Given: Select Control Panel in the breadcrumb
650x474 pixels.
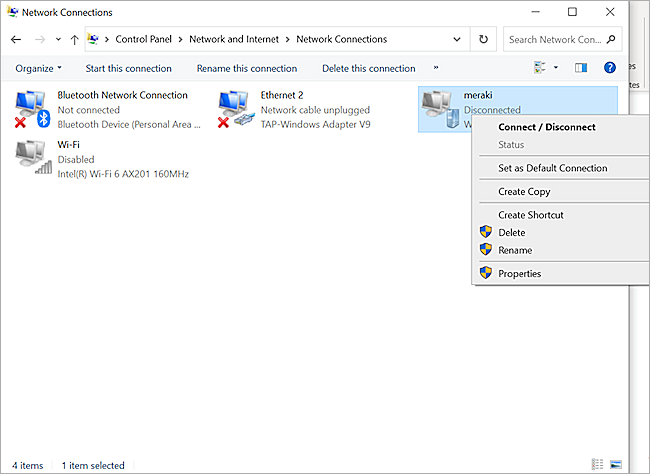Looking at the screenshot, I should pyautogui.click(x=143, y=39).
